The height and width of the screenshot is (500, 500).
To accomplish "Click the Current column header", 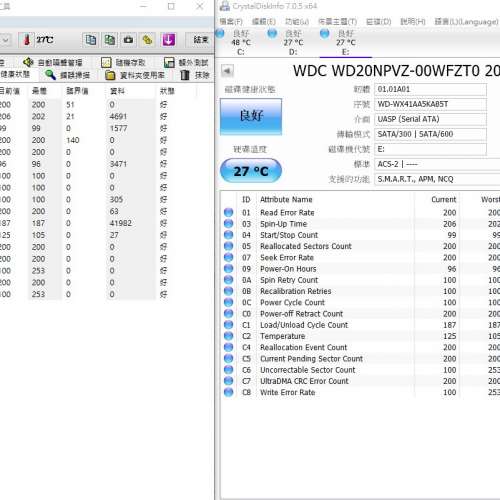I will click(x=443, y=199).
